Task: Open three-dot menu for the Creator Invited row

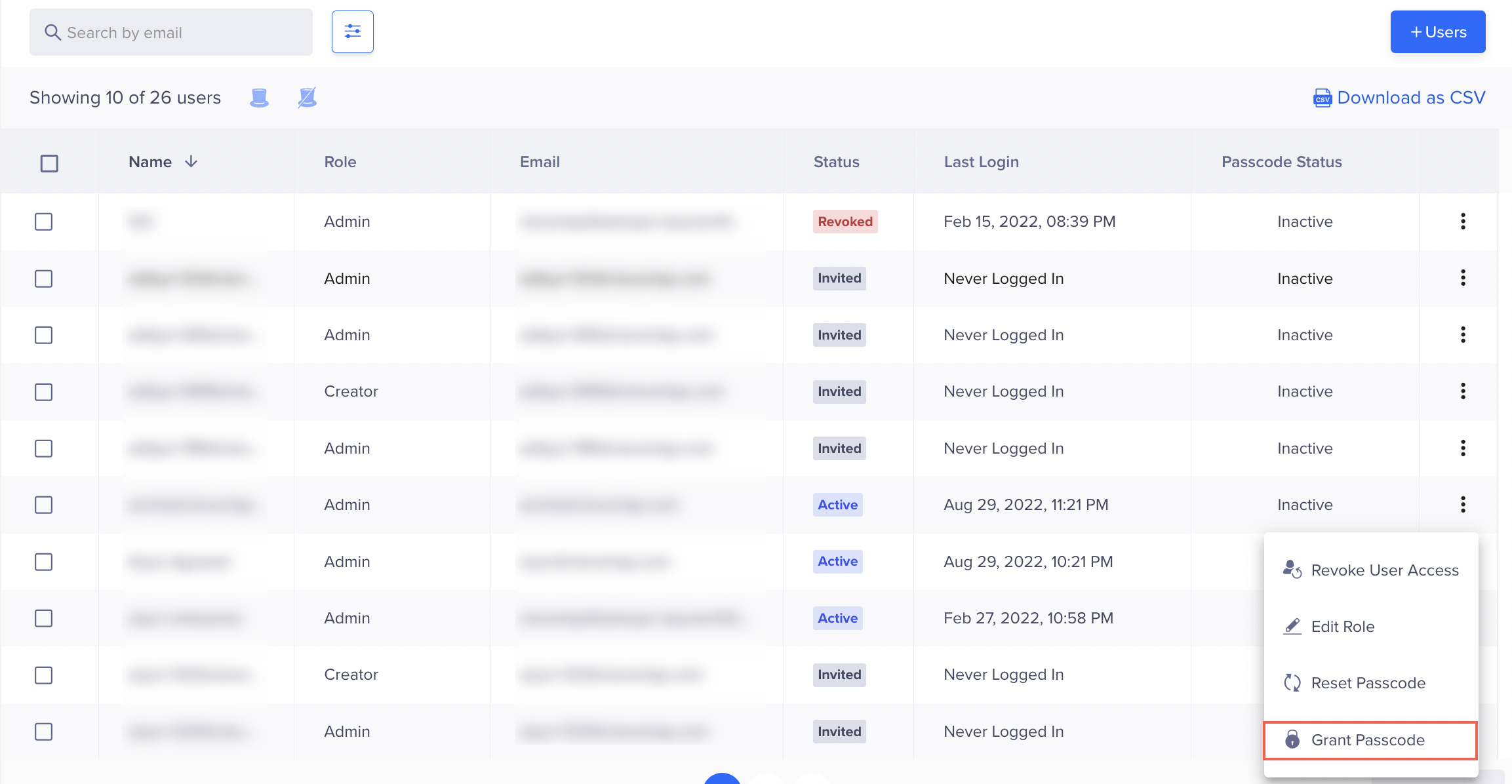Action: [x=1463, y=391]
